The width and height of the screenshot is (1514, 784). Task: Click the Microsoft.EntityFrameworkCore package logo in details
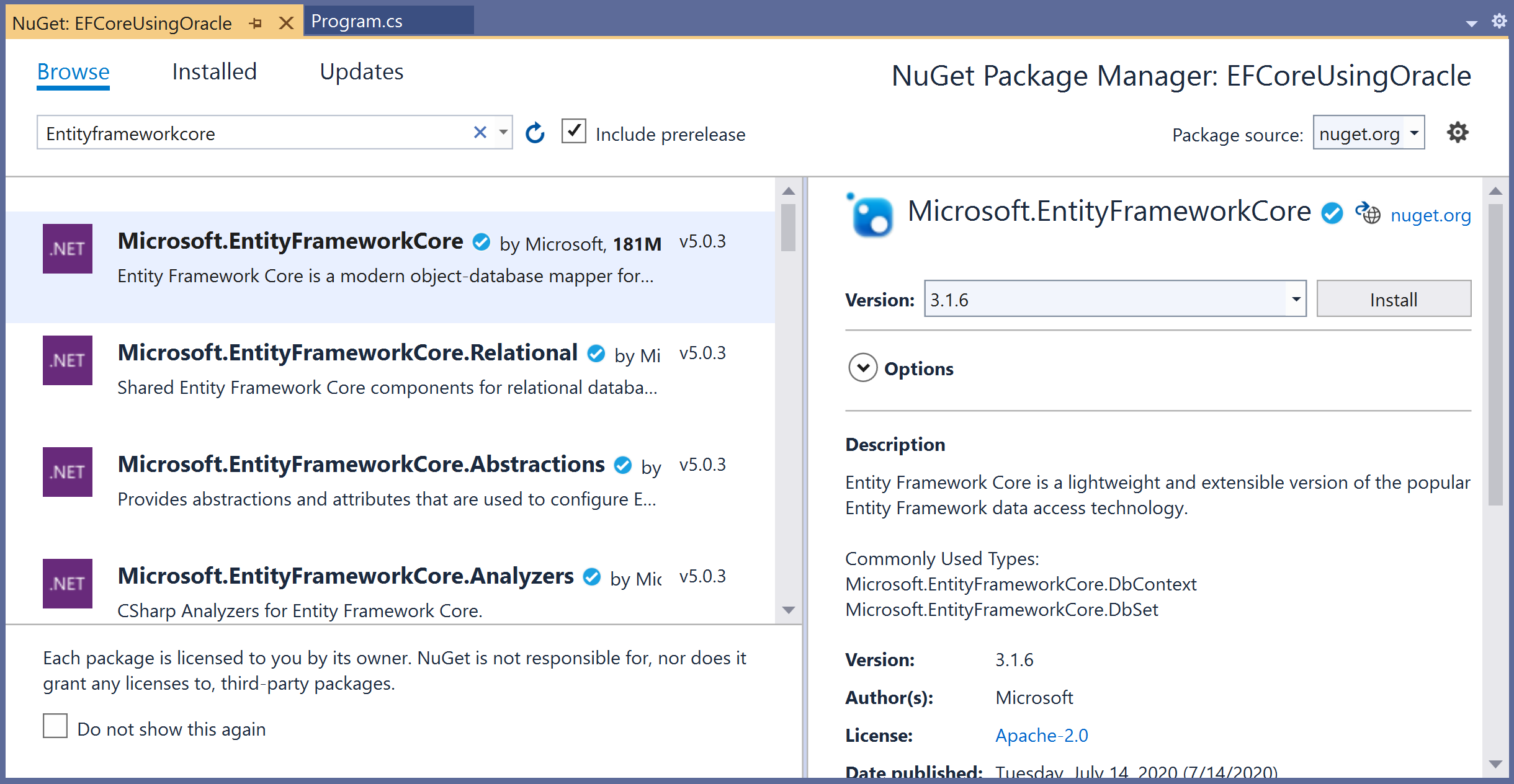tap(871, 215)
